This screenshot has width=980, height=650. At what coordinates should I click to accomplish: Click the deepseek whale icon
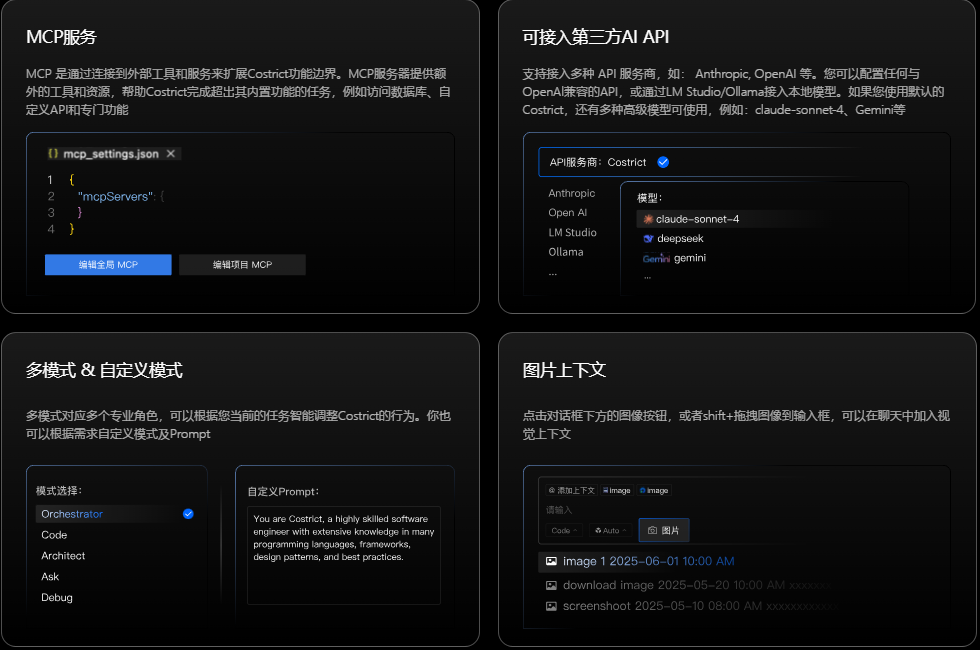click(x=648, y=239)
